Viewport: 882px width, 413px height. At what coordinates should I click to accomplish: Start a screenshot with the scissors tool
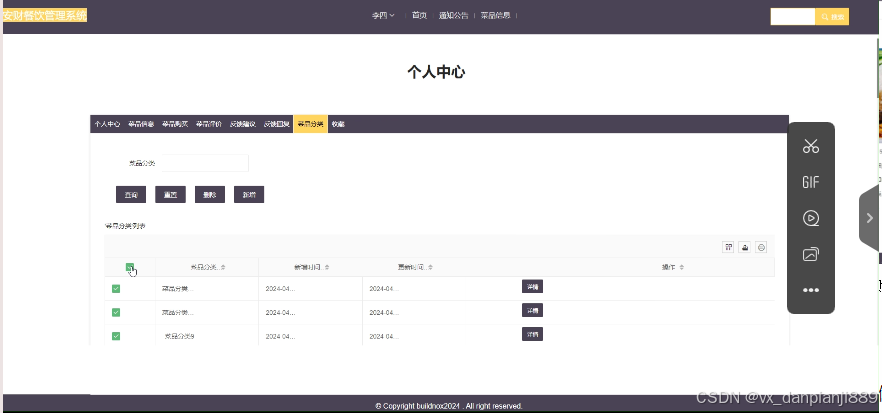tap(811, 146)
